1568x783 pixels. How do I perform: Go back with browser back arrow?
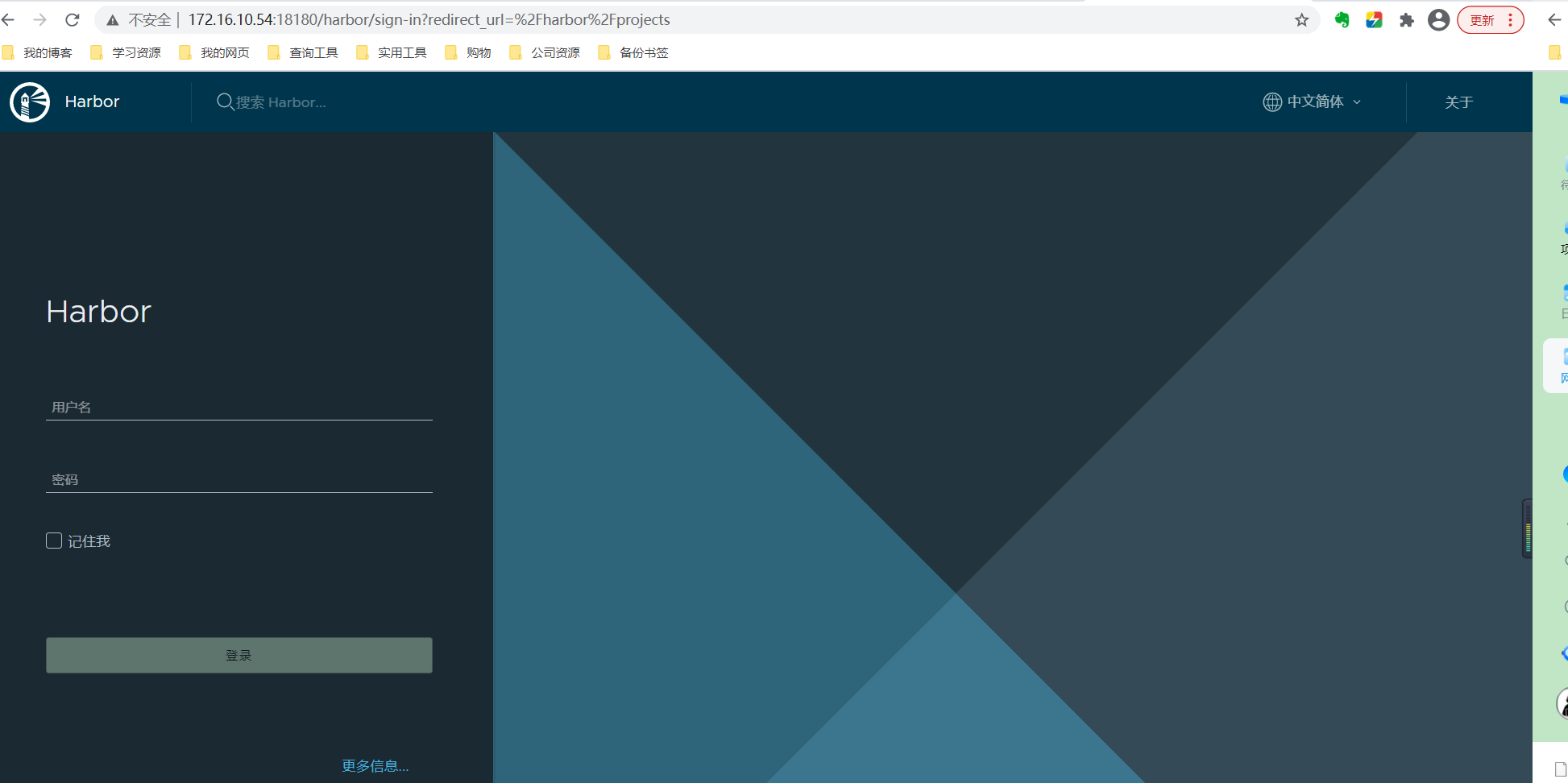click(9, 20)
